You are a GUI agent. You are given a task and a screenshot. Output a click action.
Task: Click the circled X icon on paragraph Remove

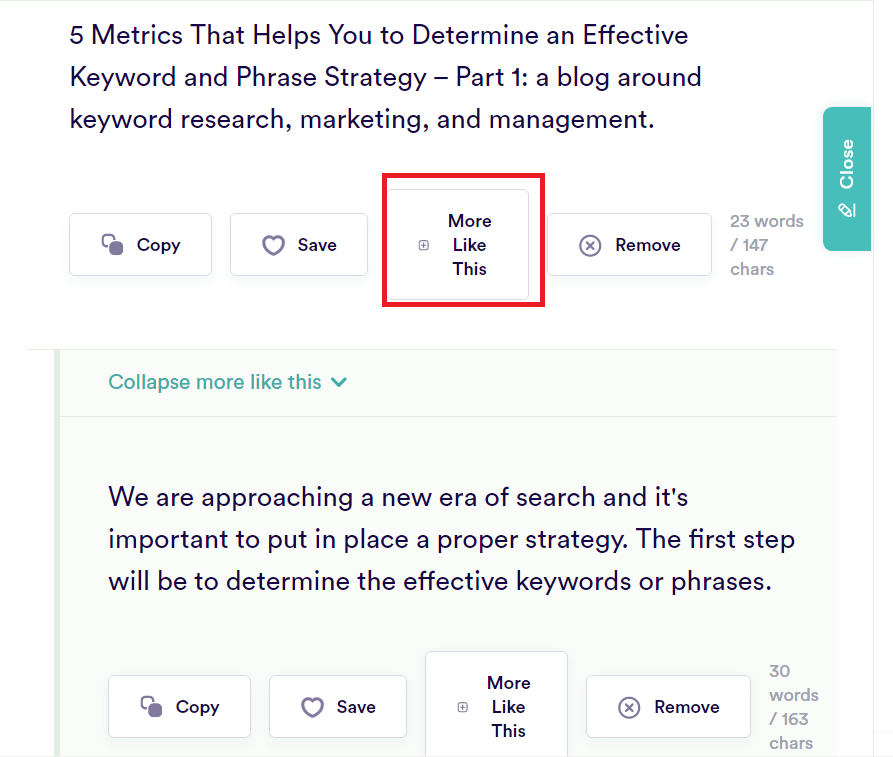(x=629, y=706)
